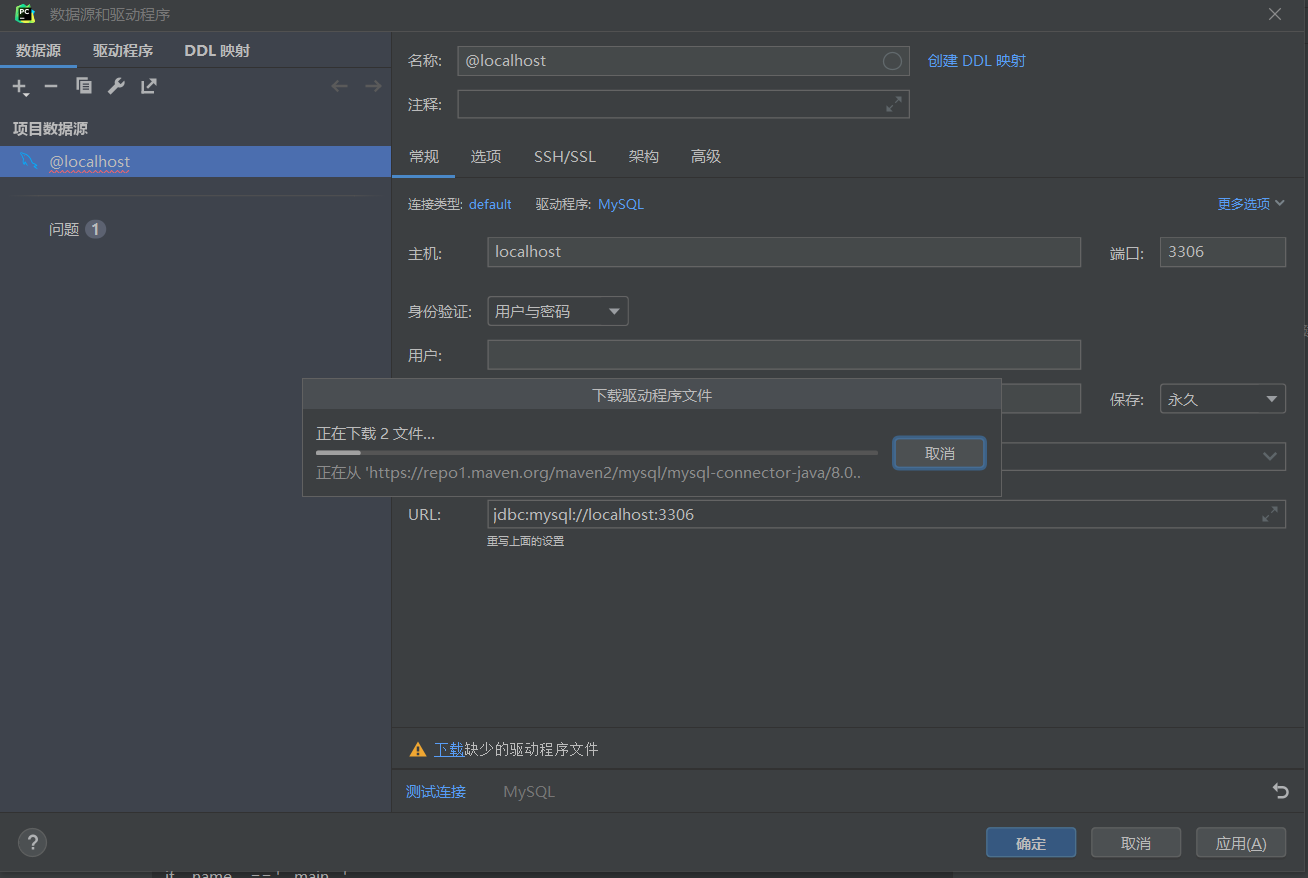Open the DDL 映射 tab
1308x878 pixels.
pyautogui.click(x=217, y=51)
